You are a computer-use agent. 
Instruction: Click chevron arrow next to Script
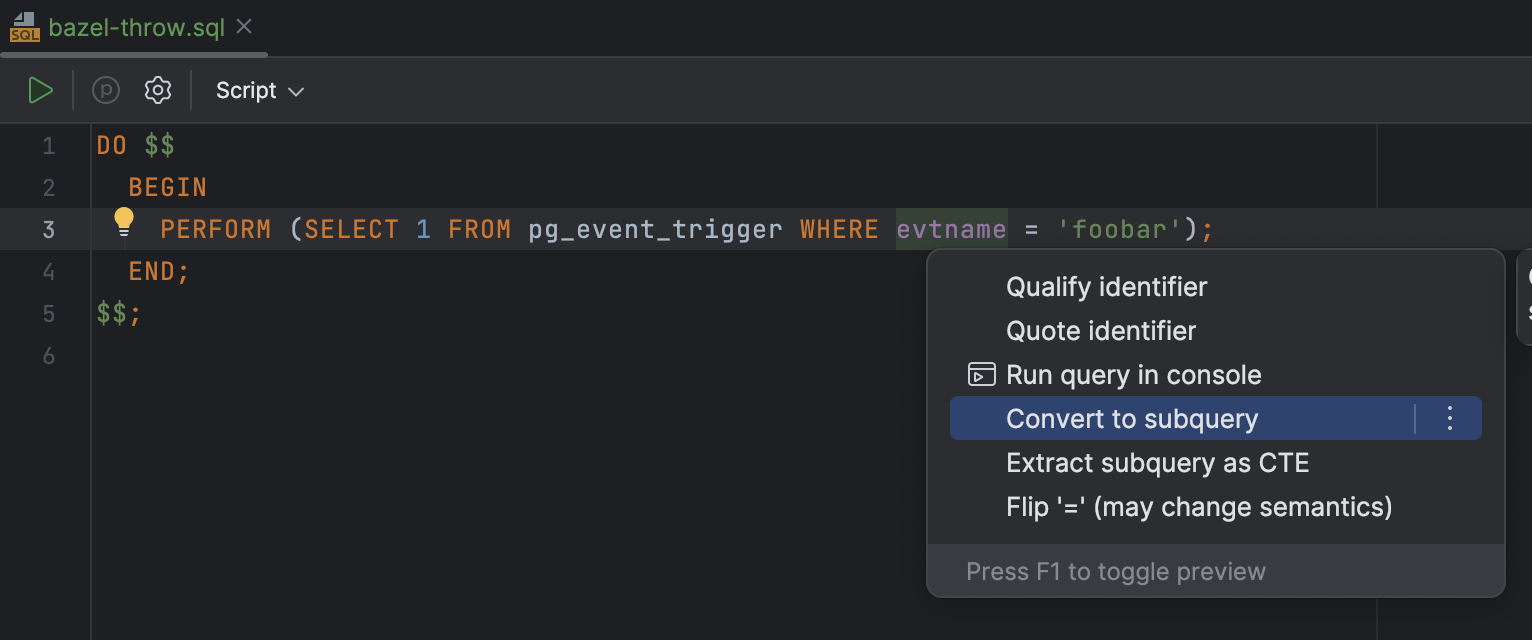click(296, 92)
